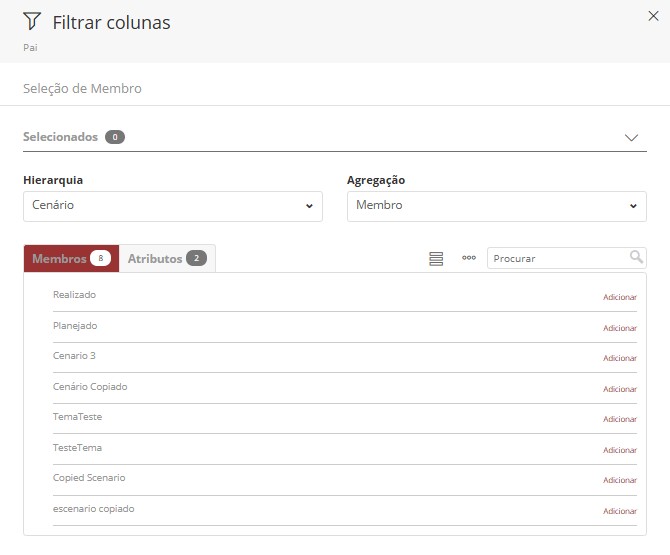
Task: Open the Hierarquia dropdown showing Cenário
Action: tap(172, 206)
